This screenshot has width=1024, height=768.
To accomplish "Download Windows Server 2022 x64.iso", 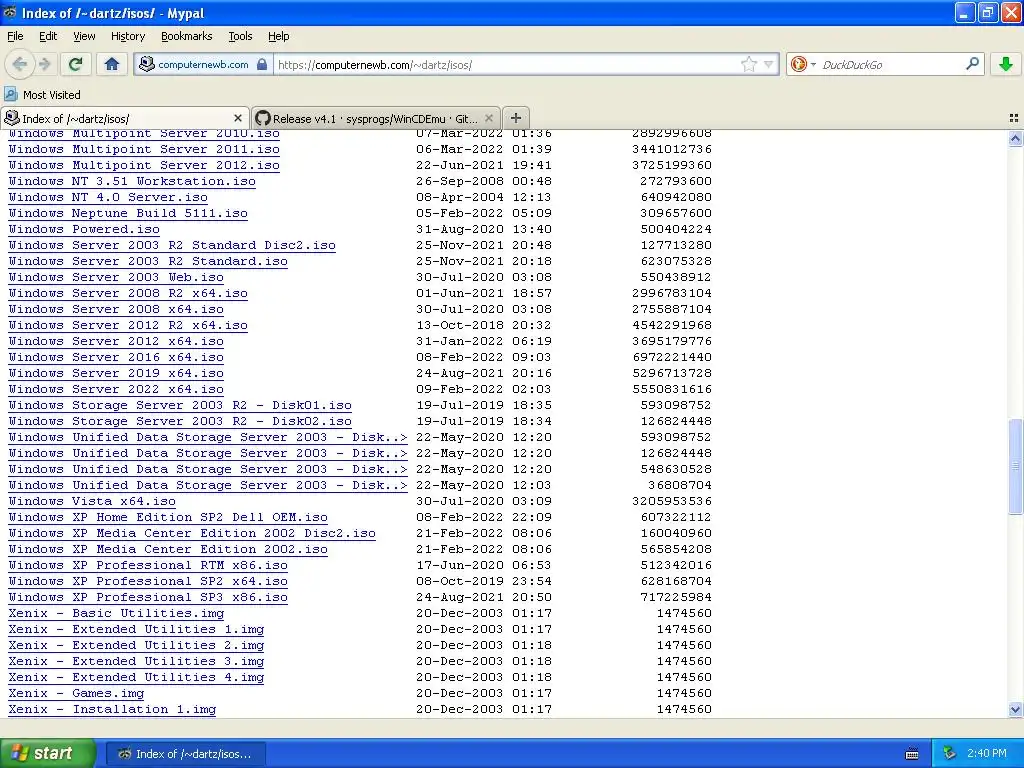I will [116, 389].
